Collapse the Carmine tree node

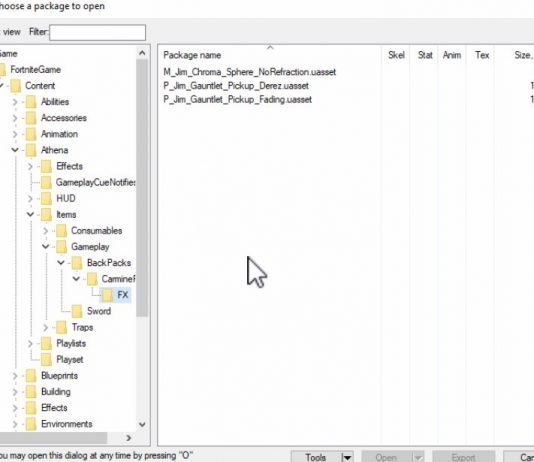coord(76,279)
